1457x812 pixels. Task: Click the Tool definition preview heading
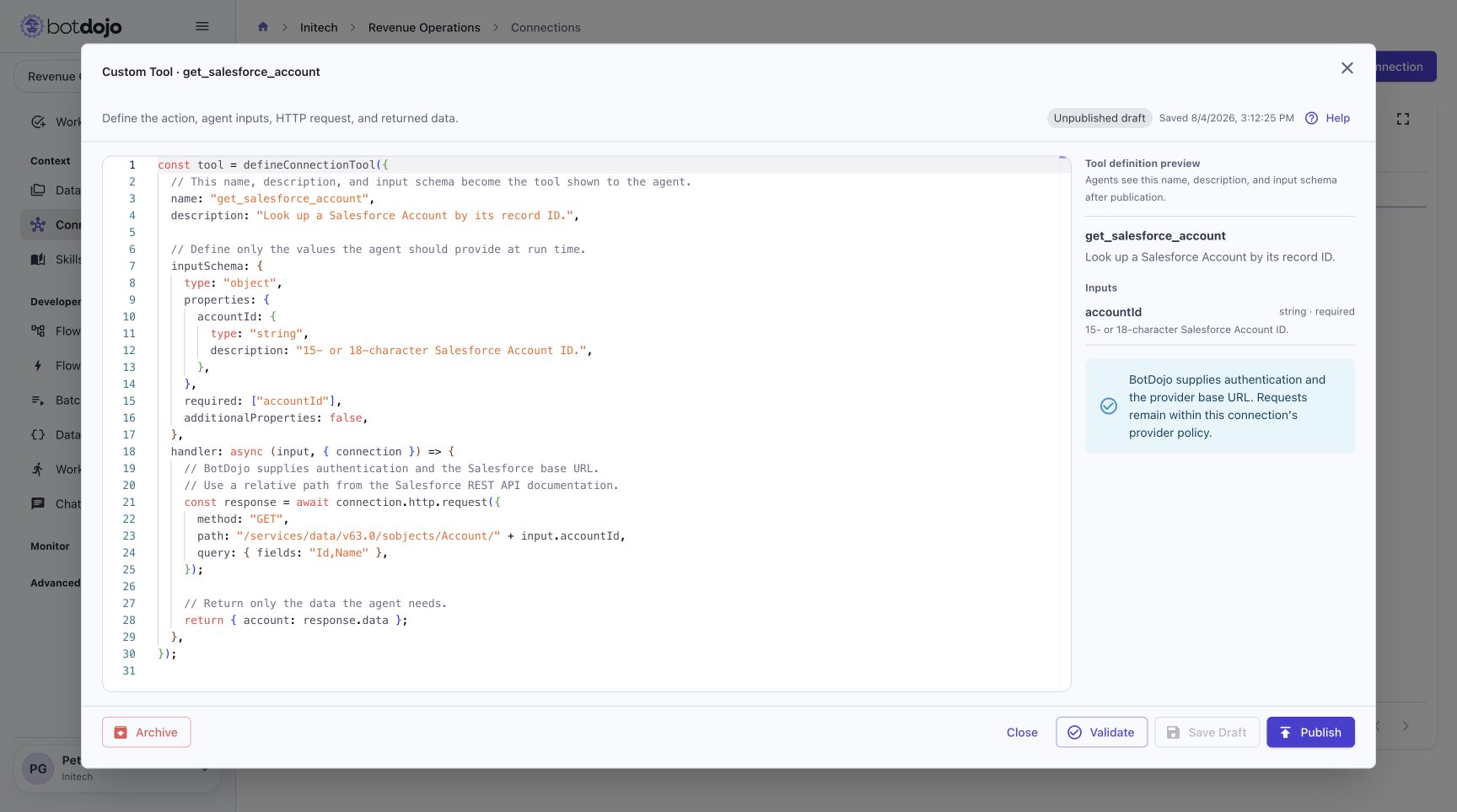(1142, 164)
